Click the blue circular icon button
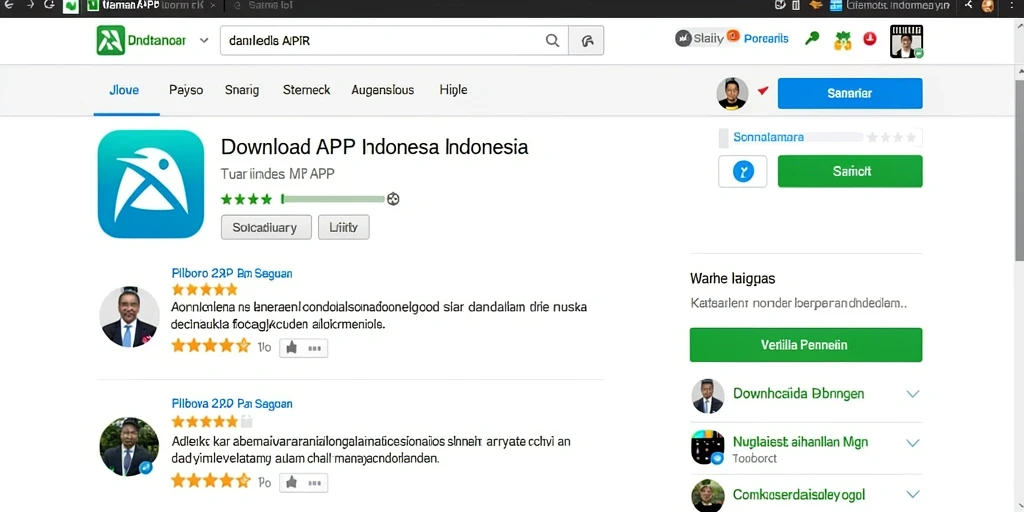1024x512 pixels. coord(743,172)
